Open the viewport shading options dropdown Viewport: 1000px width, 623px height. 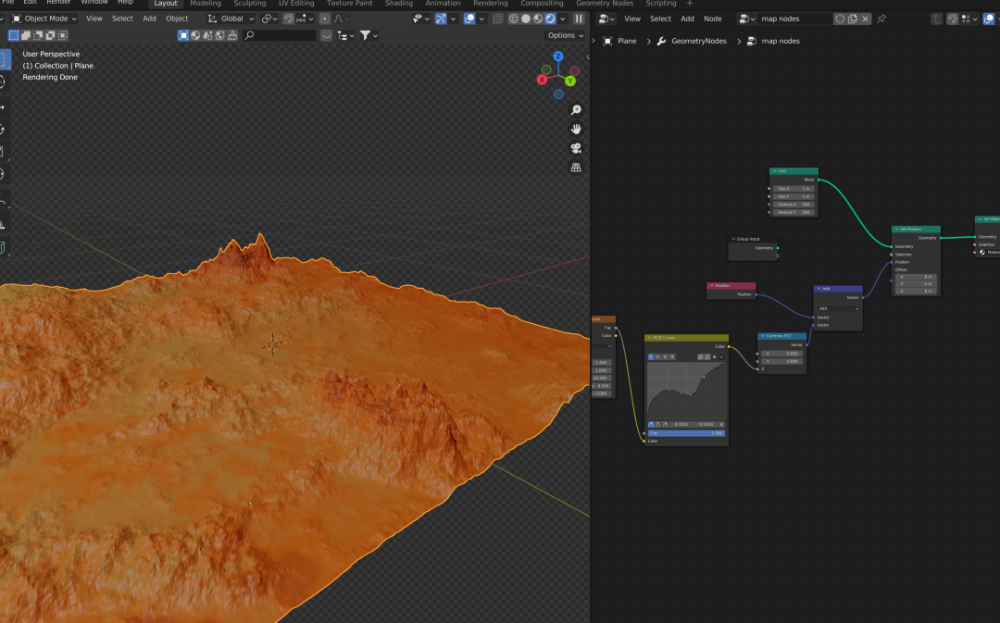(562, 18)
